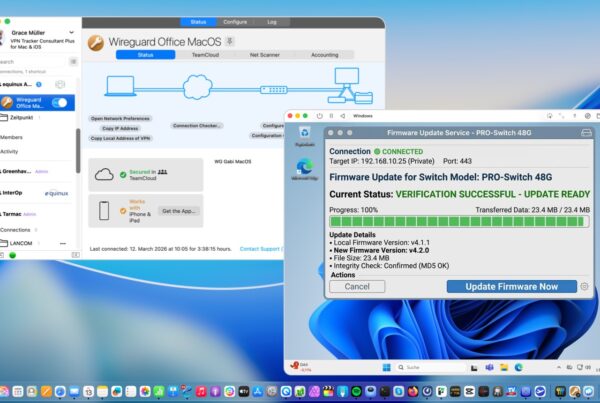Open the TeamCloud tab
The image size is (600, 403).
tap(205, 55)
